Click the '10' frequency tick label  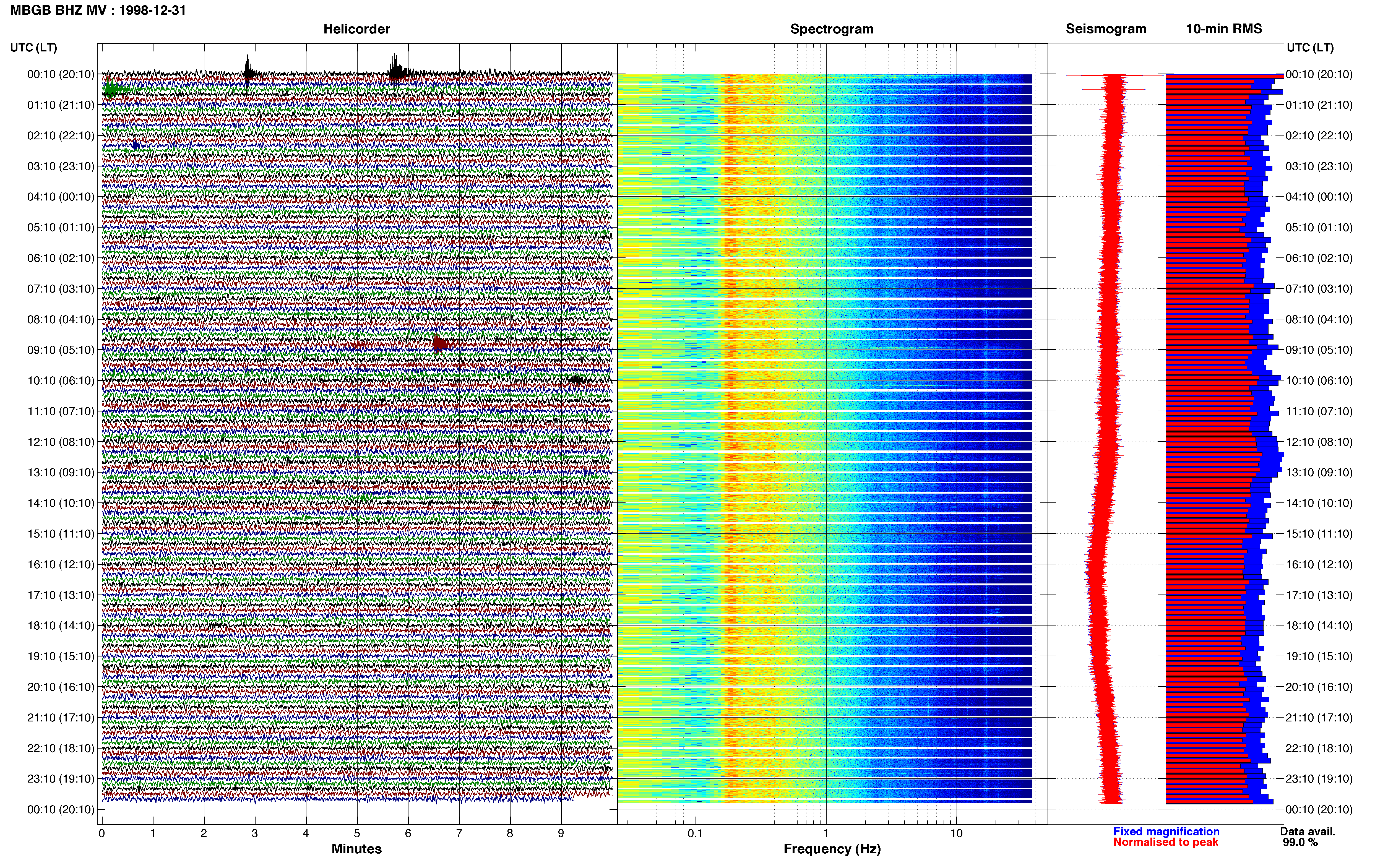point(956,833)
